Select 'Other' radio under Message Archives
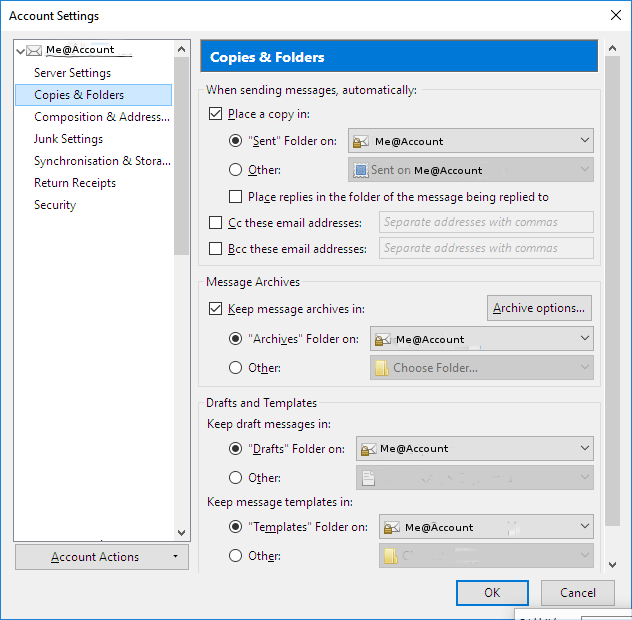The width and height of the screenshot is (632, 620). pyautogui.click(x=236, y=367)
